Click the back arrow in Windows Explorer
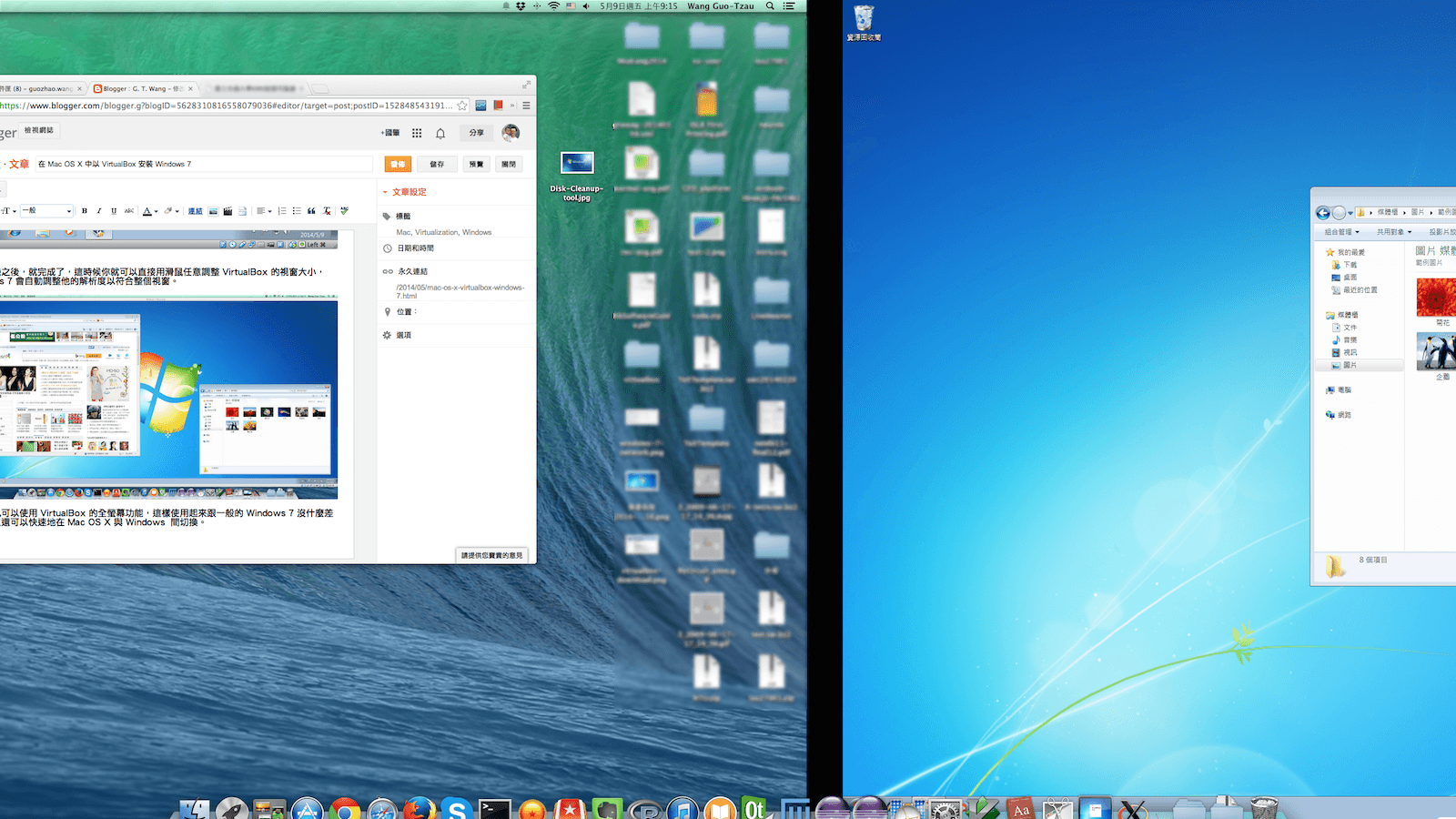1456x819 pixels. point(1322,213)
